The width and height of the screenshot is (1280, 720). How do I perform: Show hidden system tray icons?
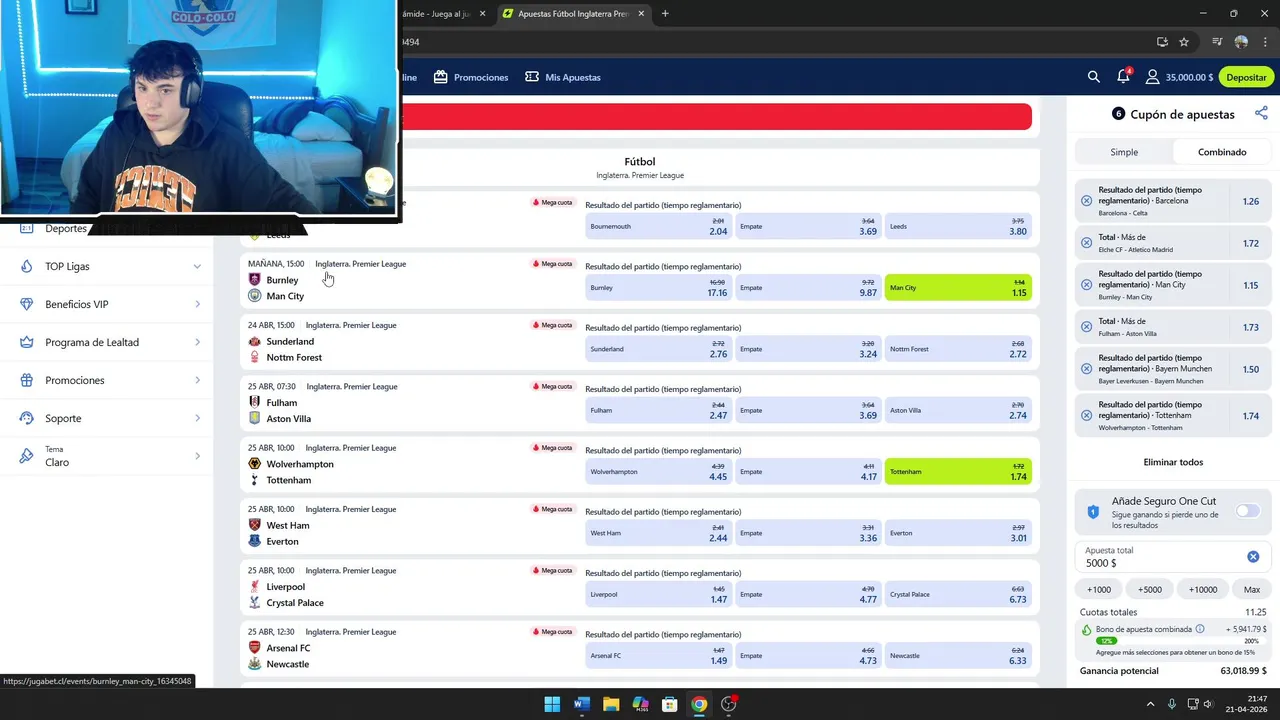1150,704
